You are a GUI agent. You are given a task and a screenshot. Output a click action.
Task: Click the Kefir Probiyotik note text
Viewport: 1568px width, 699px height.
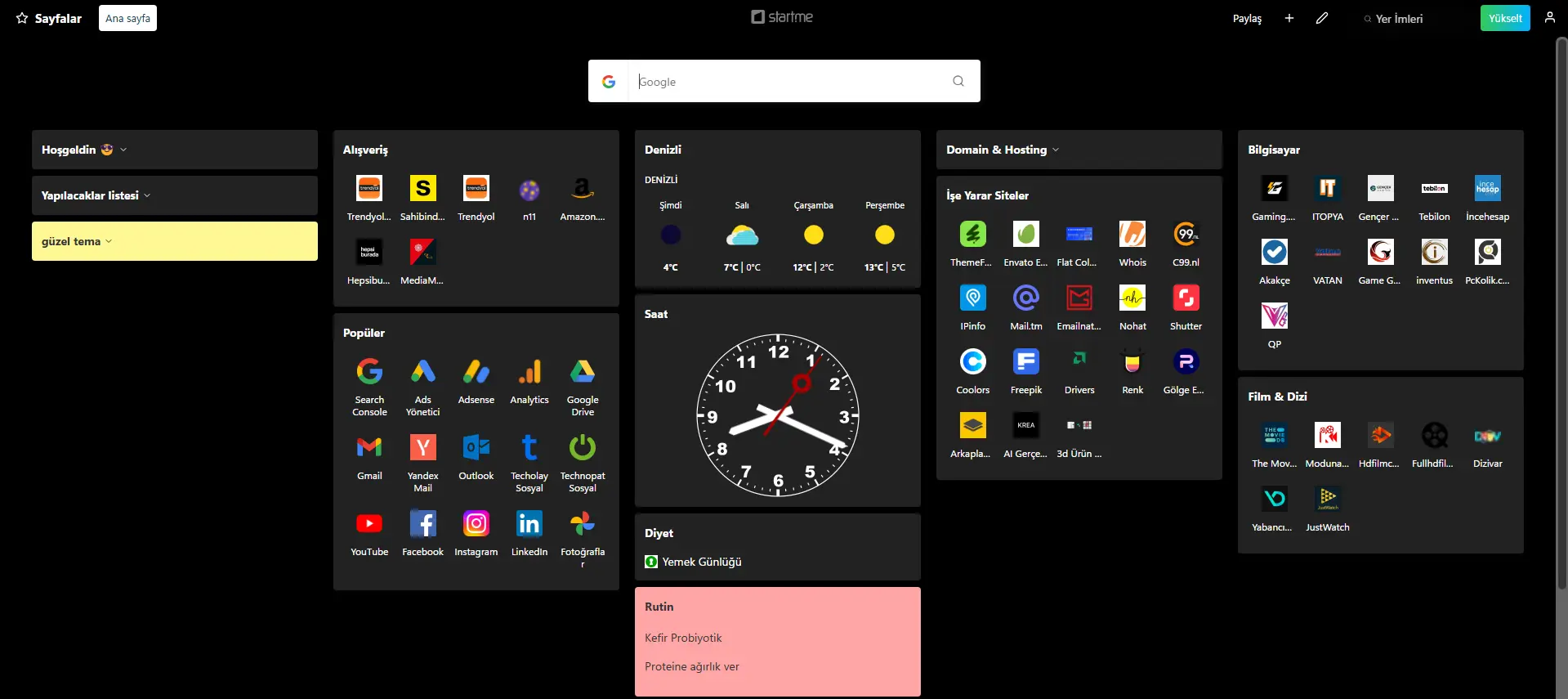pyautogui.click(x=683, y=638)
